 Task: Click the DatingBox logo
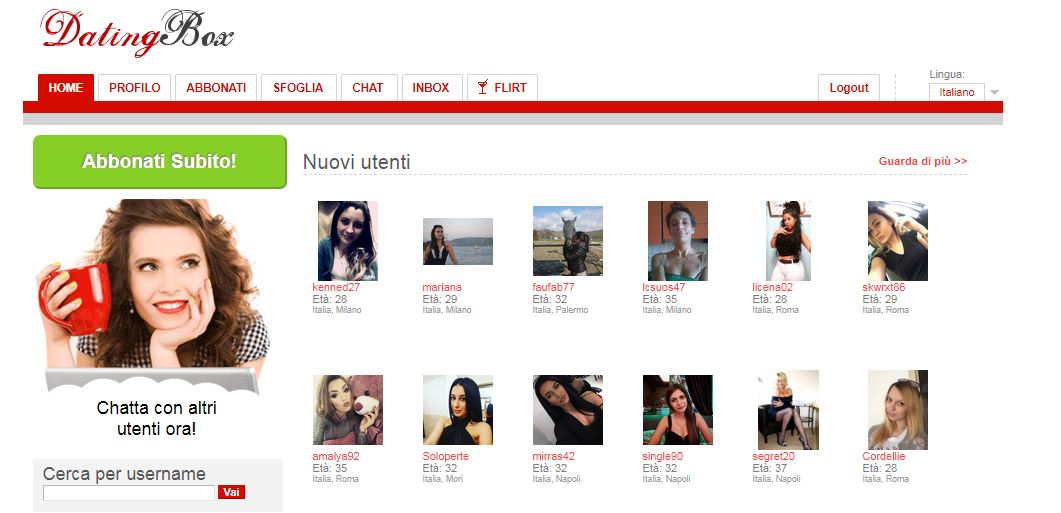coord(136,32)
